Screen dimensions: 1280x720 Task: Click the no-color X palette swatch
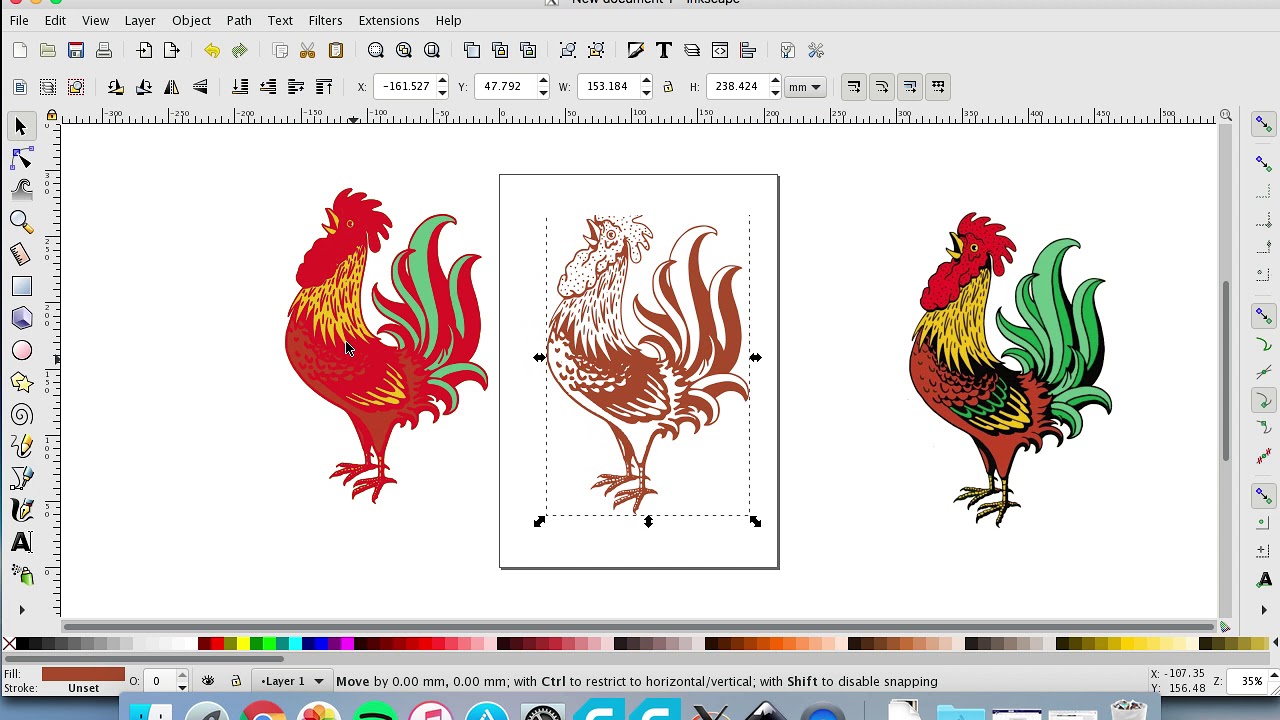click(x=9, y=643)
